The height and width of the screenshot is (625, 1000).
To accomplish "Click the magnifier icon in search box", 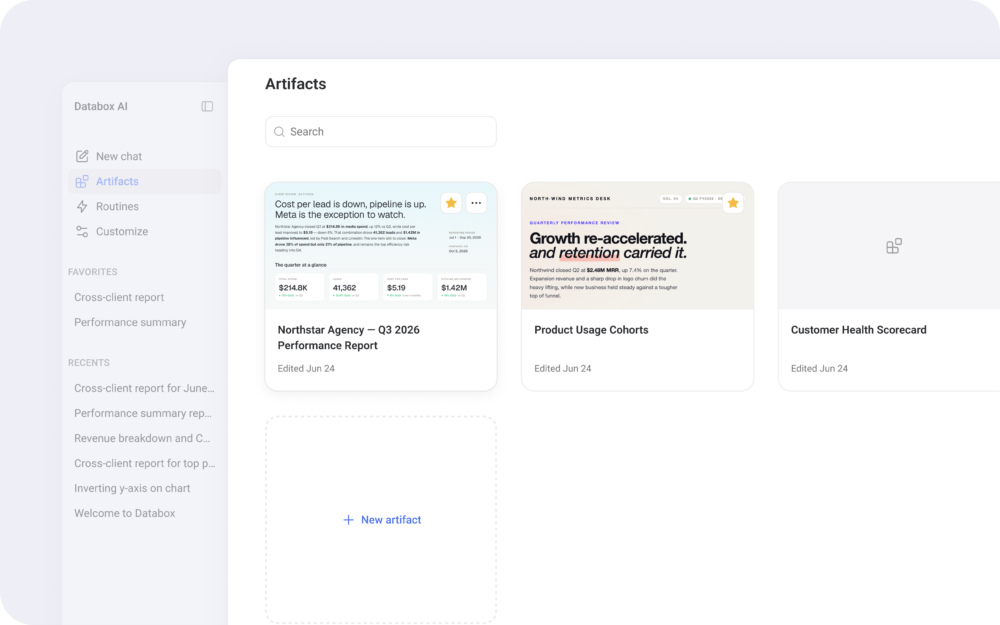I will [279, 132].
